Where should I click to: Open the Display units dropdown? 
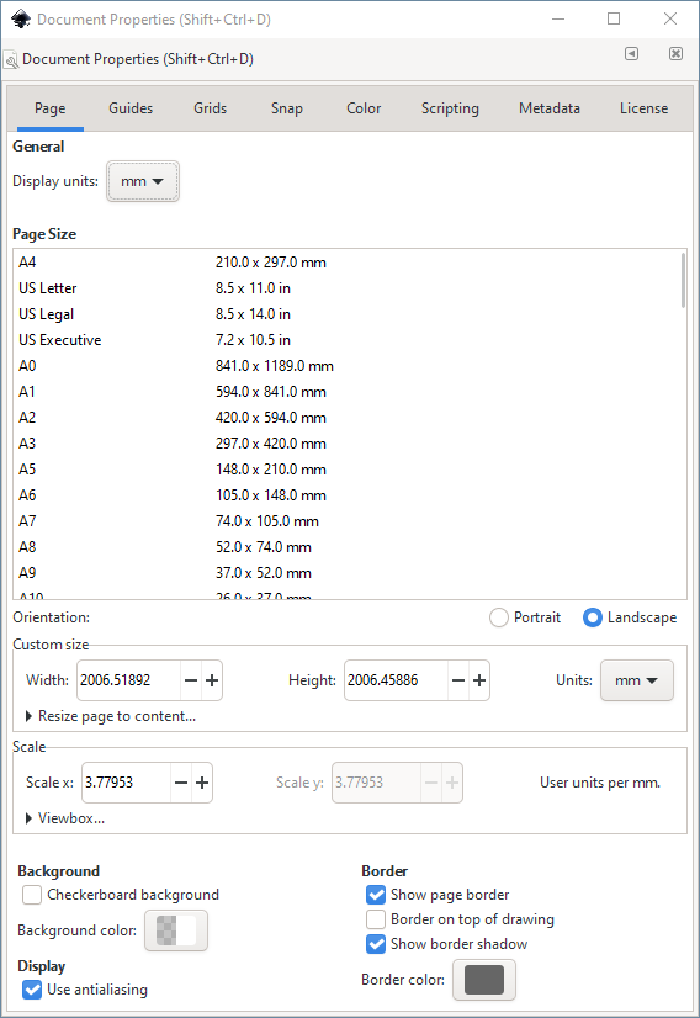tap(143, 182)
